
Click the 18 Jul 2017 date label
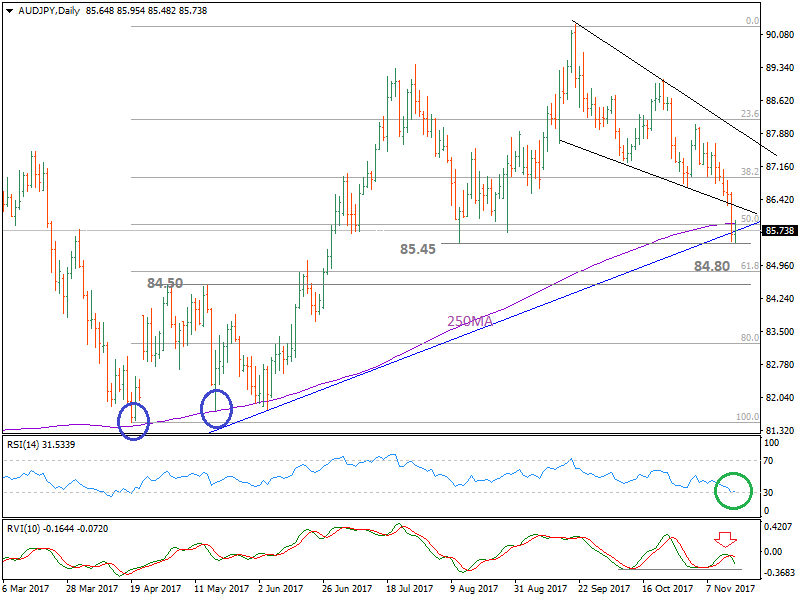(x=409, y=590)
